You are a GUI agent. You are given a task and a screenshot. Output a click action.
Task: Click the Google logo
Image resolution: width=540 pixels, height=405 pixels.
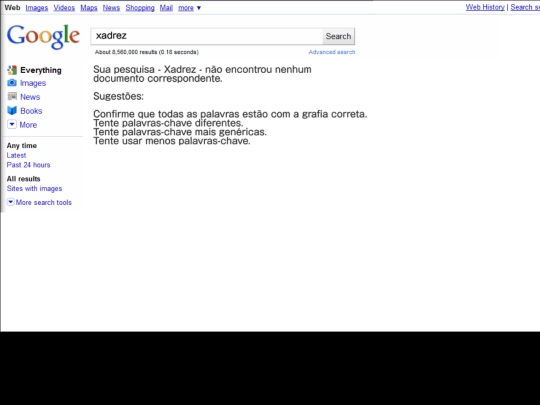43,36
